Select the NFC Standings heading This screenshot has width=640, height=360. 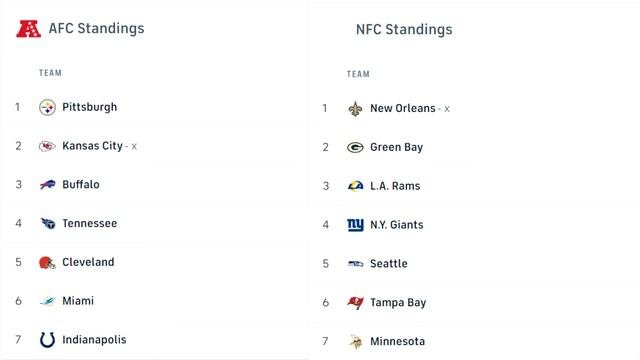coord(404,29)
